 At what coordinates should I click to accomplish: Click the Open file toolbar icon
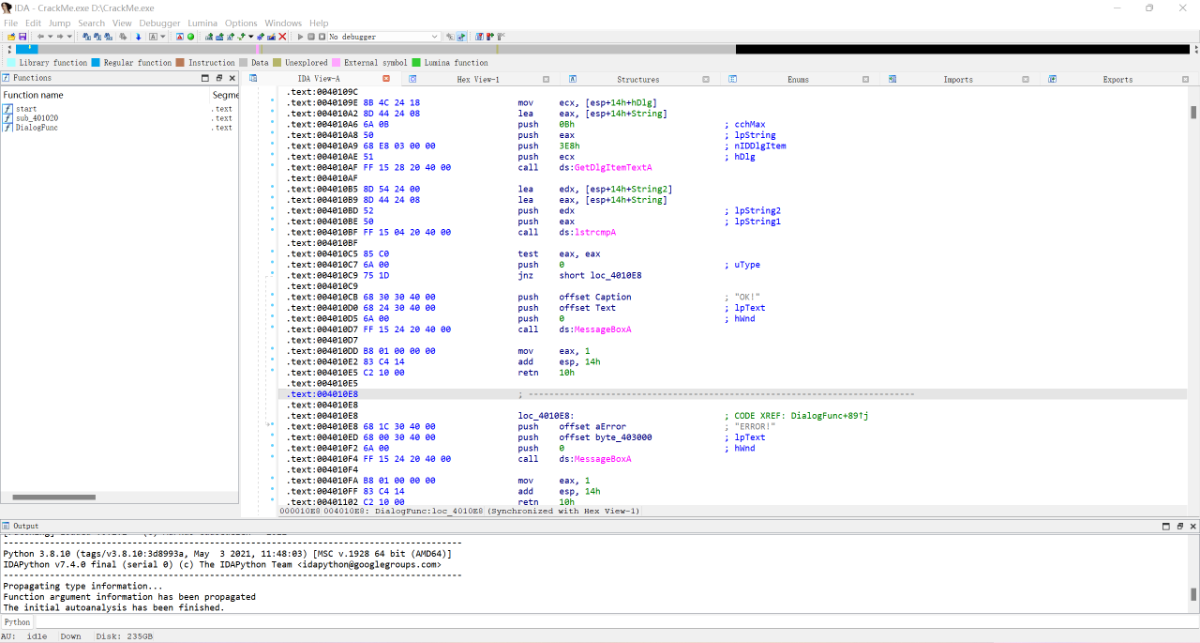pos(10,36)
